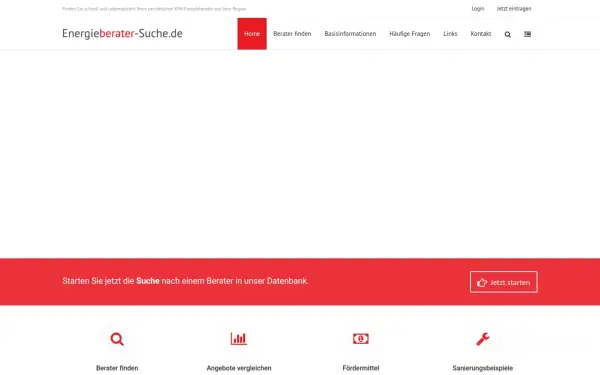Open Berater finden in the navigation
The height and width of the screenshot is (375, 600).
pos(292,34)
